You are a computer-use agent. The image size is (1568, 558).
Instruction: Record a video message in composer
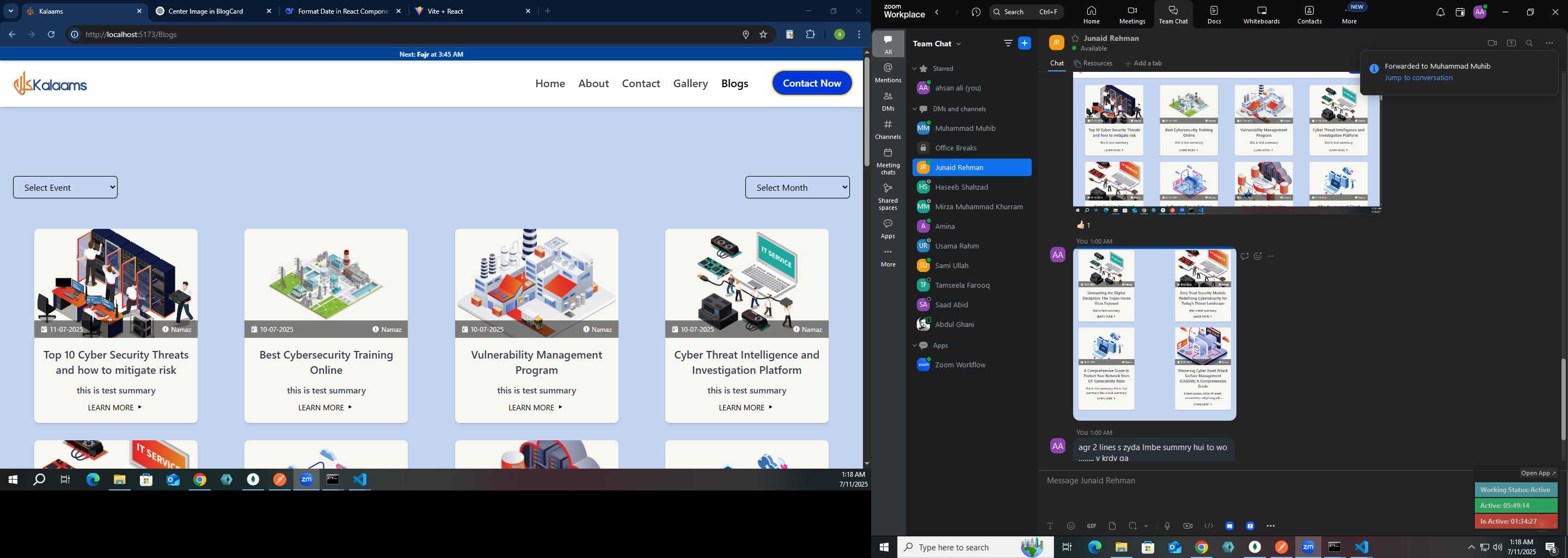pyautogui.click(x=1187, y=526)
